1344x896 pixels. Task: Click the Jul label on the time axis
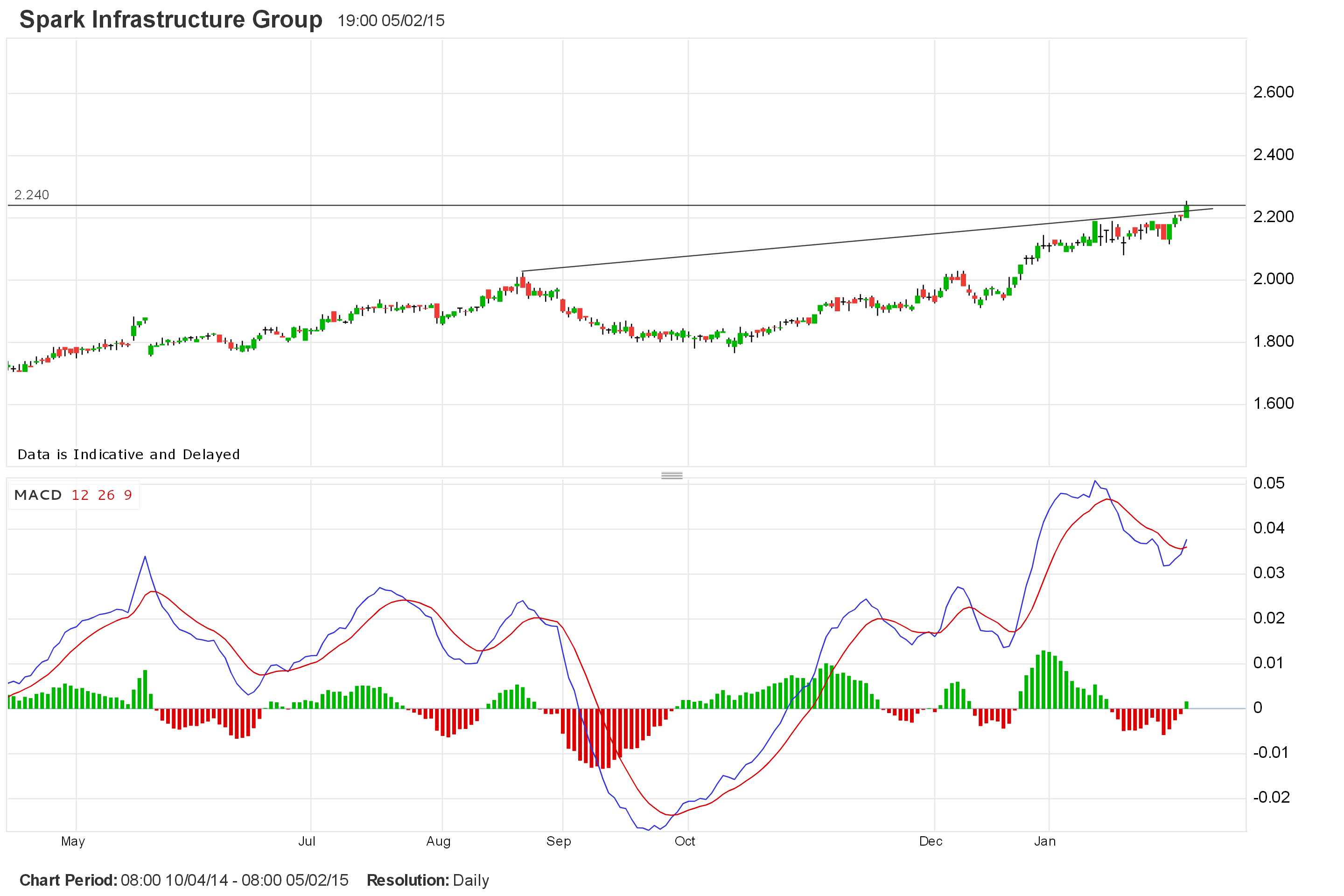click(307, 841)
